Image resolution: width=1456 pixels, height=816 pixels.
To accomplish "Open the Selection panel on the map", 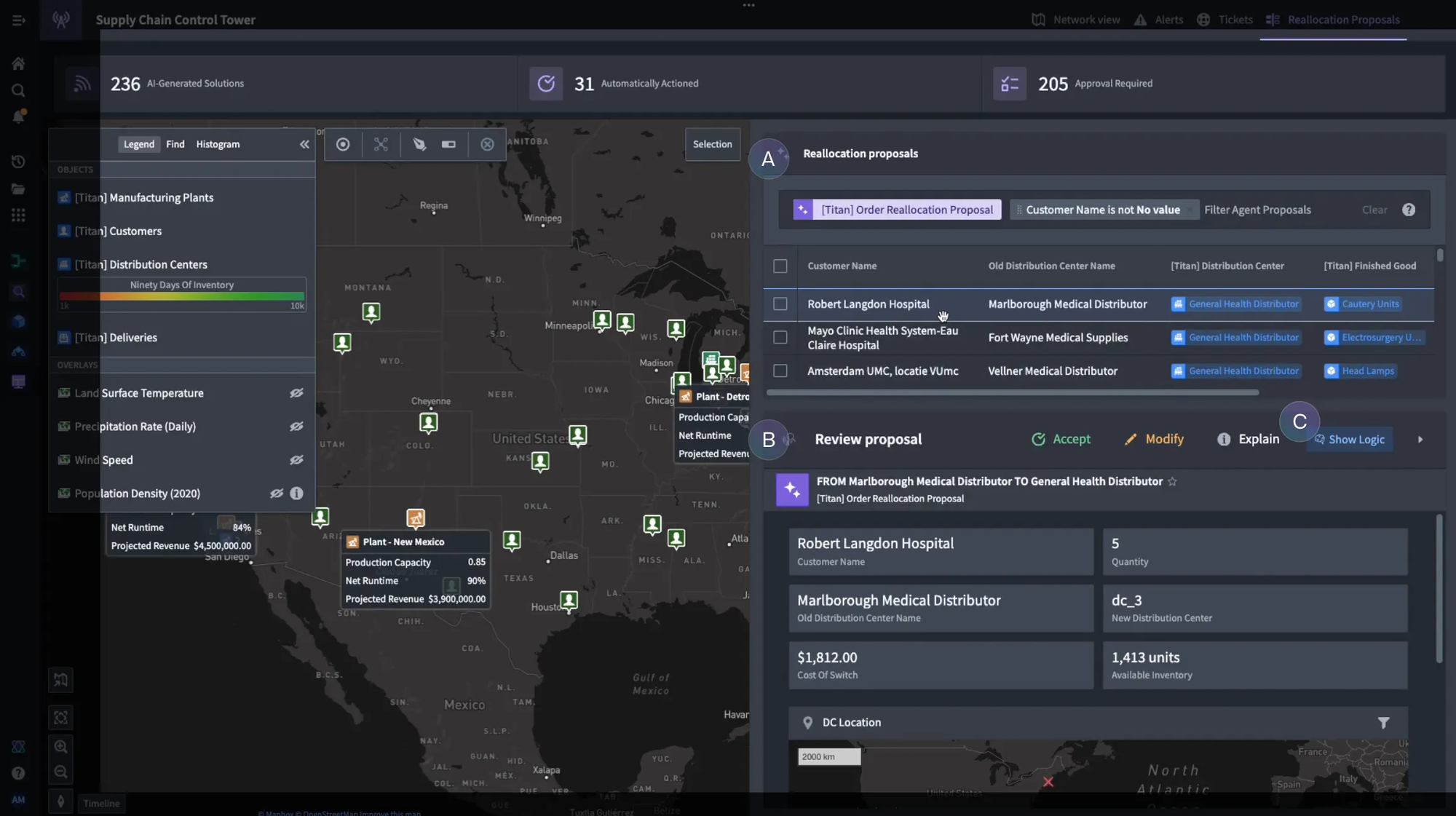I will [712, 144].
